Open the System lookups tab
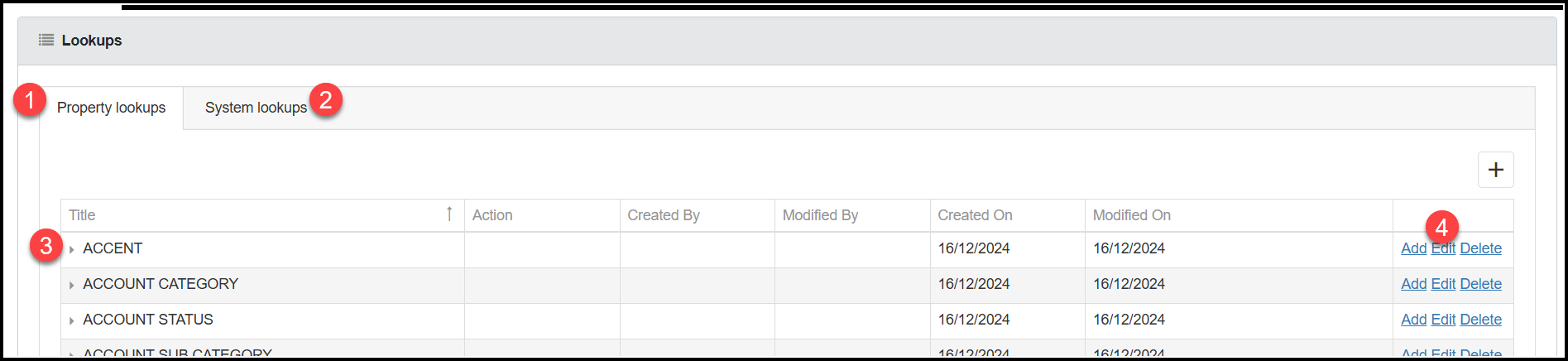The image size is (1568, 361). click(x=256, y=108)
